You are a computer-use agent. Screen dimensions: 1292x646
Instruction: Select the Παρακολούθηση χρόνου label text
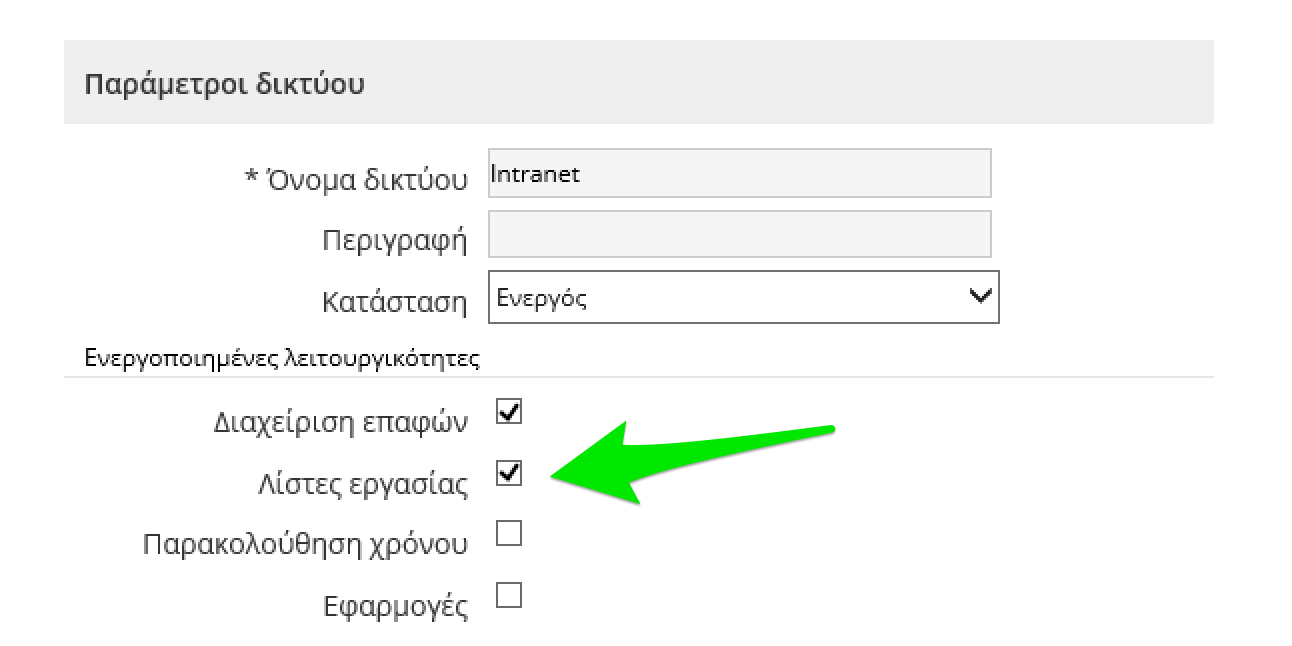305,545
